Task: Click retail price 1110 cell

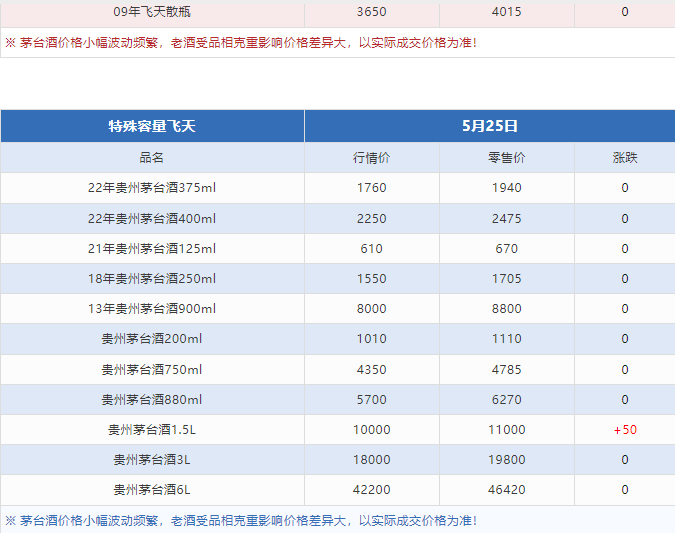Action: click(507, 339)
